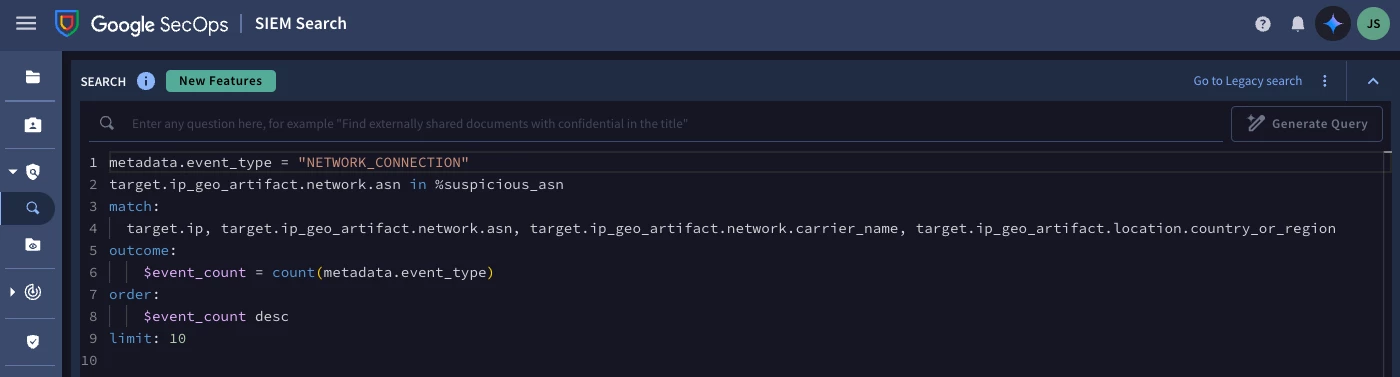Open the folder icon in sidebar
Viewport: 1400px width, 377px height.
pos(33,77)
